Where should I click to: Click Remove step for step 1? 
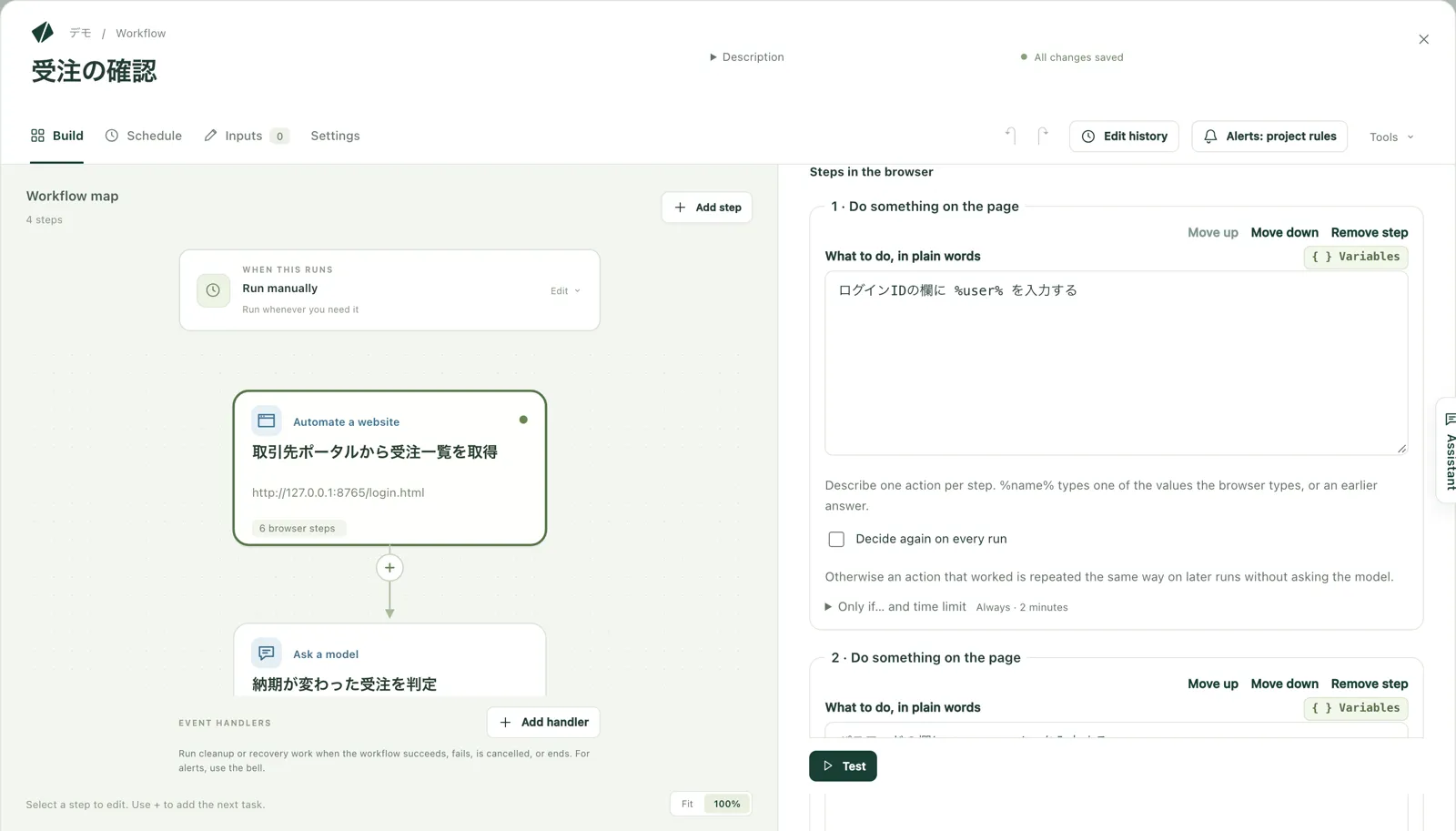click(1370, 232)
